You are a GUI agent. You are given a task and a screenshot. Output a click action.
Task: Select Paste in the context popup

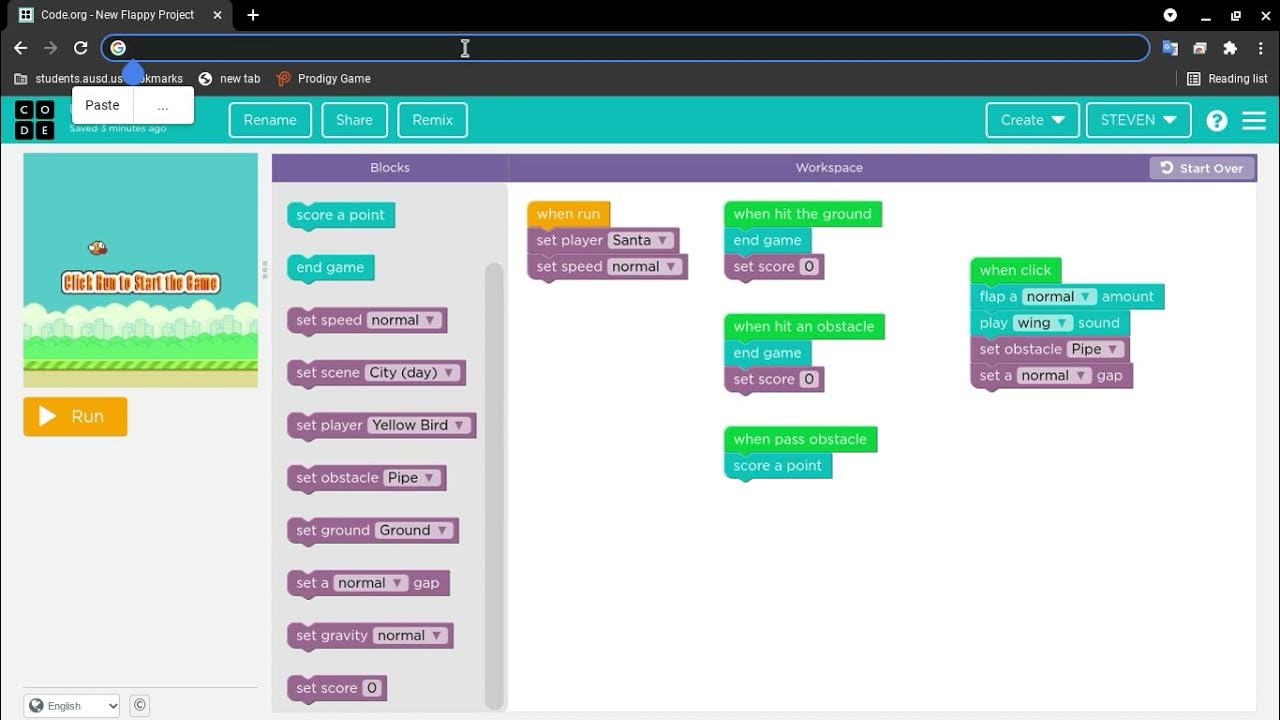point(102,105)
